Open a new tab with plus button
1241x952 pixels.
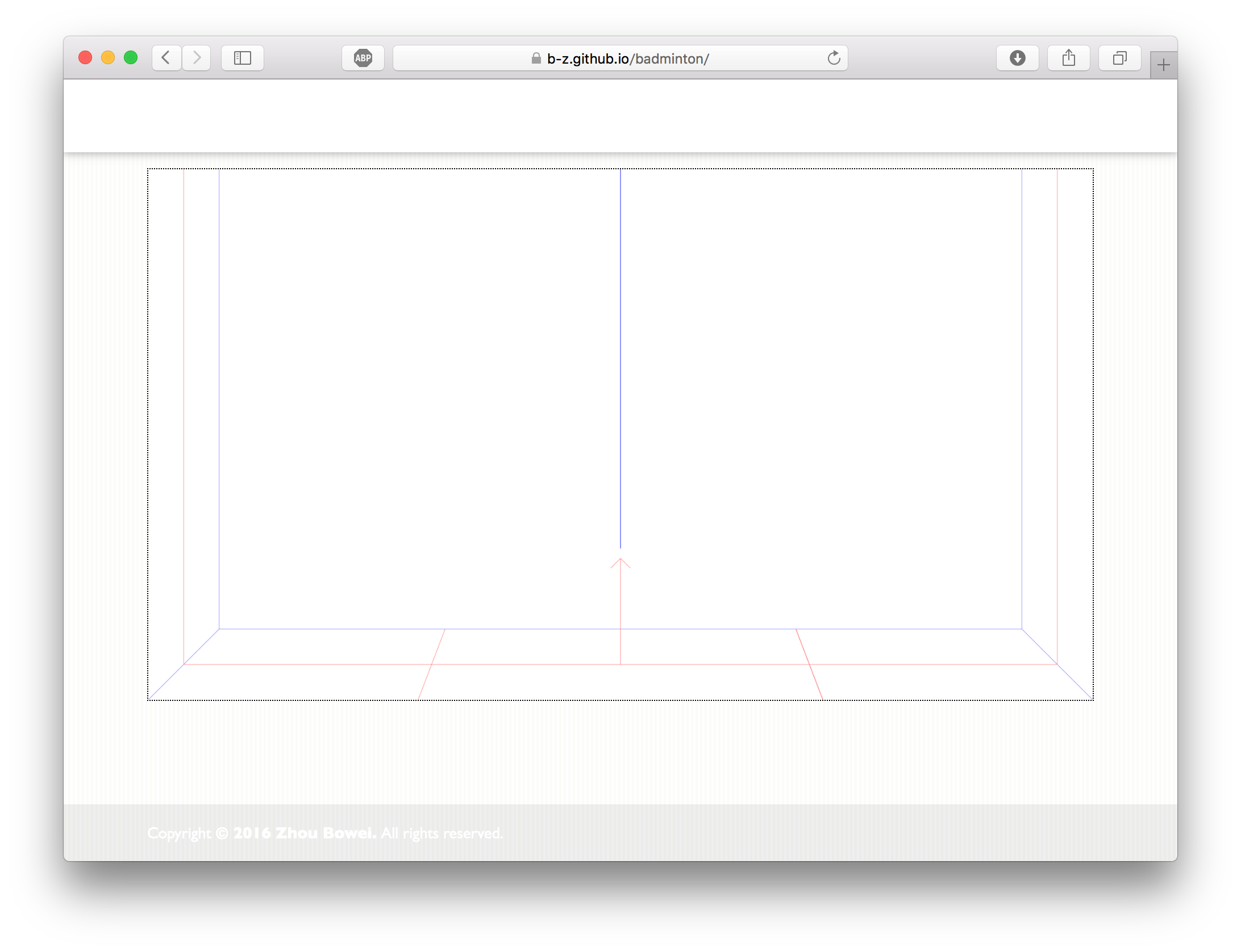tap(1163, 65)
